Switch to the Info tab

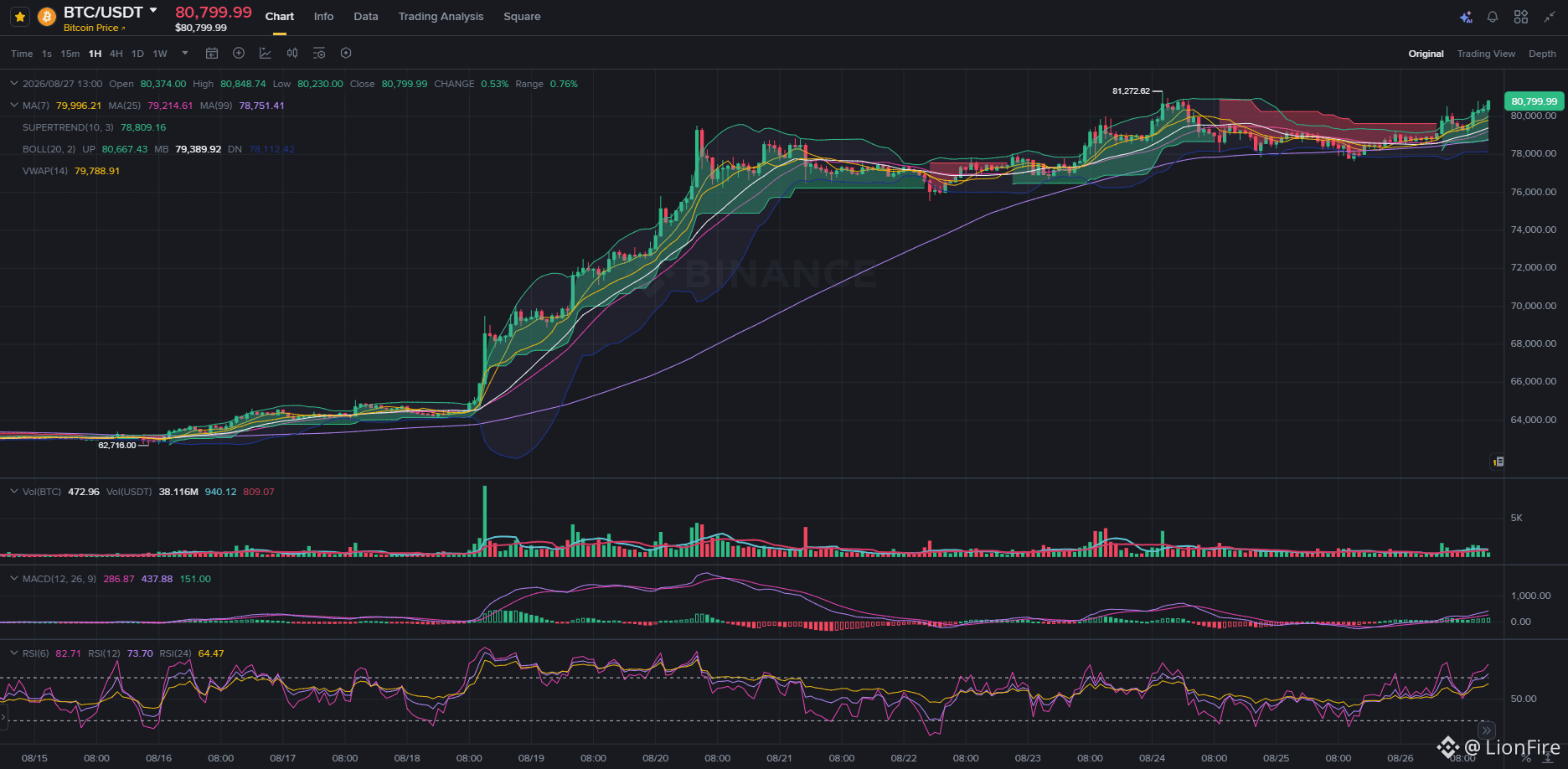[323, 17]
